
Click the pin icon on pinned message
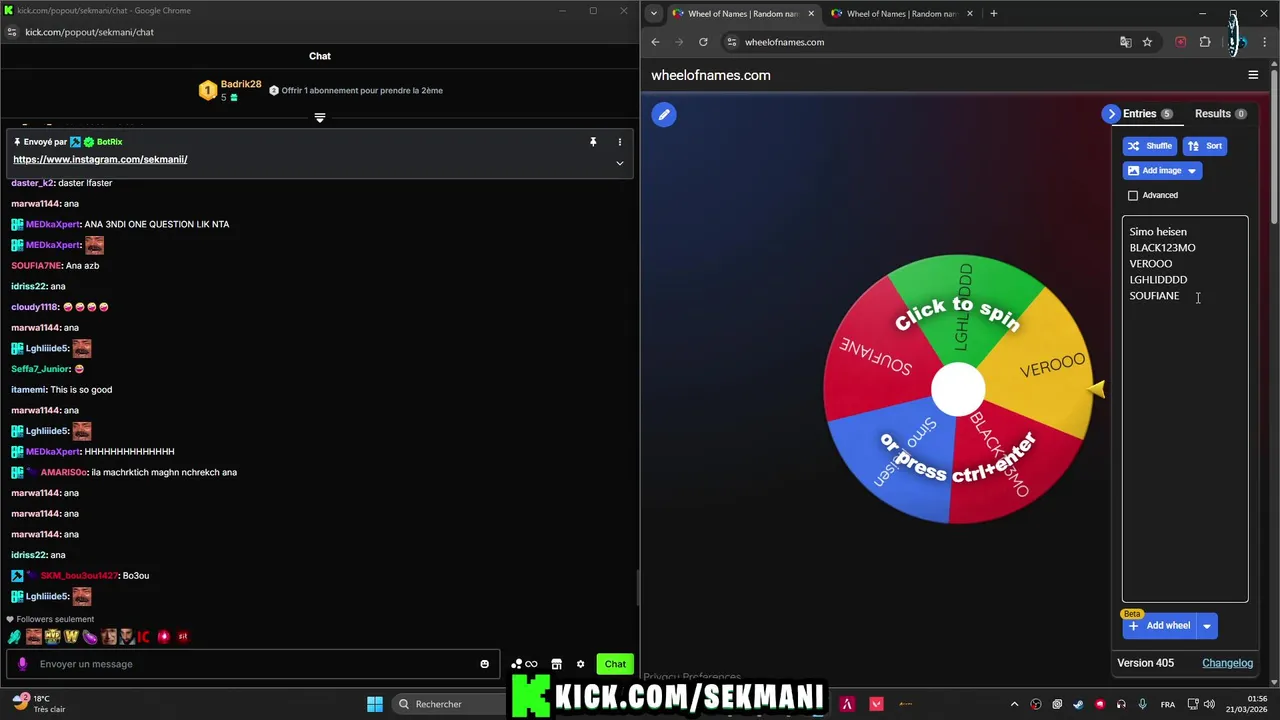tap(593, 142)
